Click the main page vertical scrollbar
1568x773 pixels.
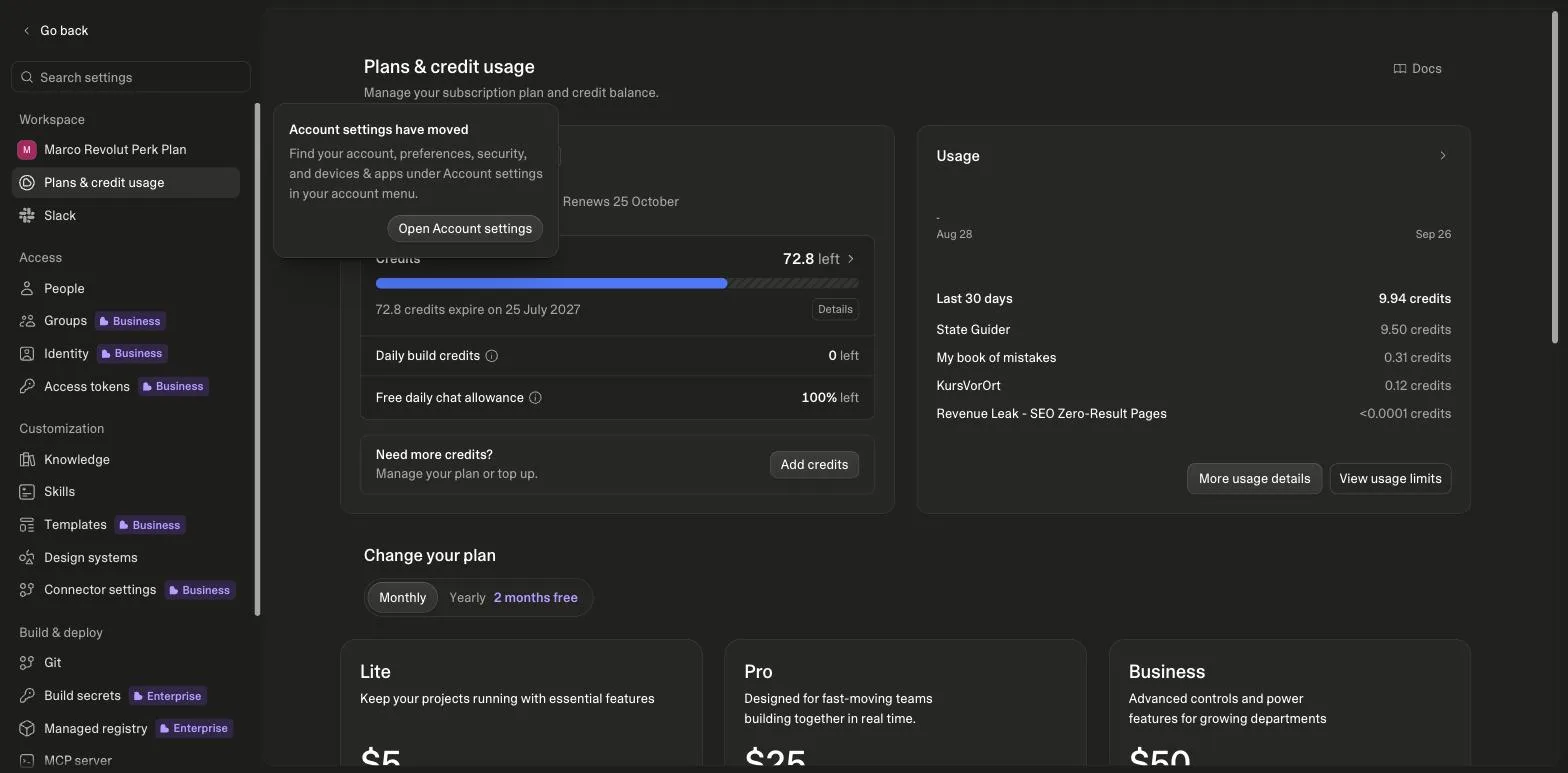(1554, 180)
